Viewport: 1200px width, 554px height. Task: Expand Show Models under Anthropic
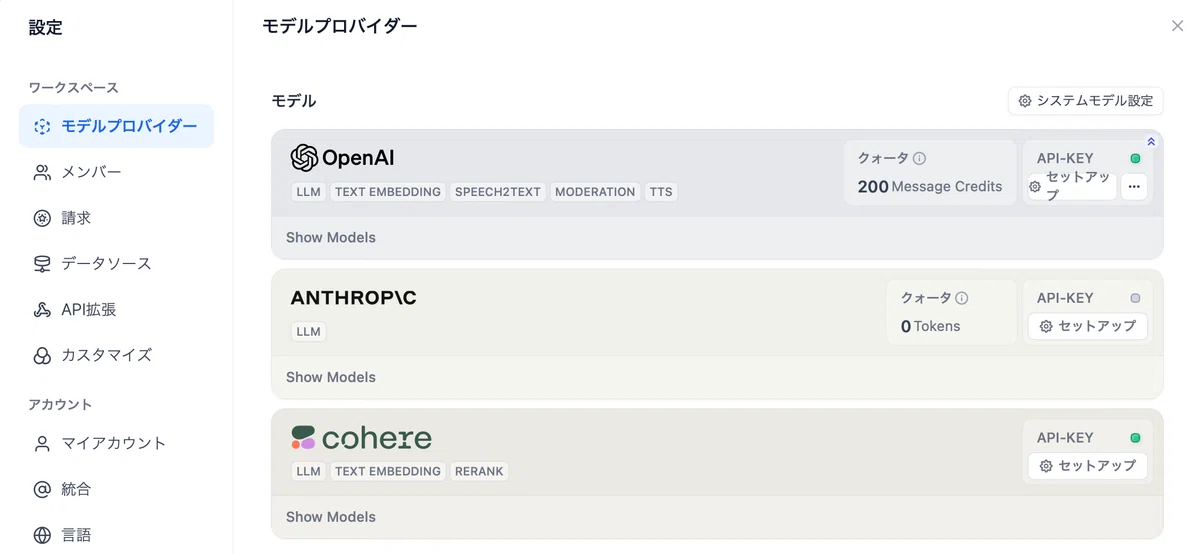click(x=331, y=377)
